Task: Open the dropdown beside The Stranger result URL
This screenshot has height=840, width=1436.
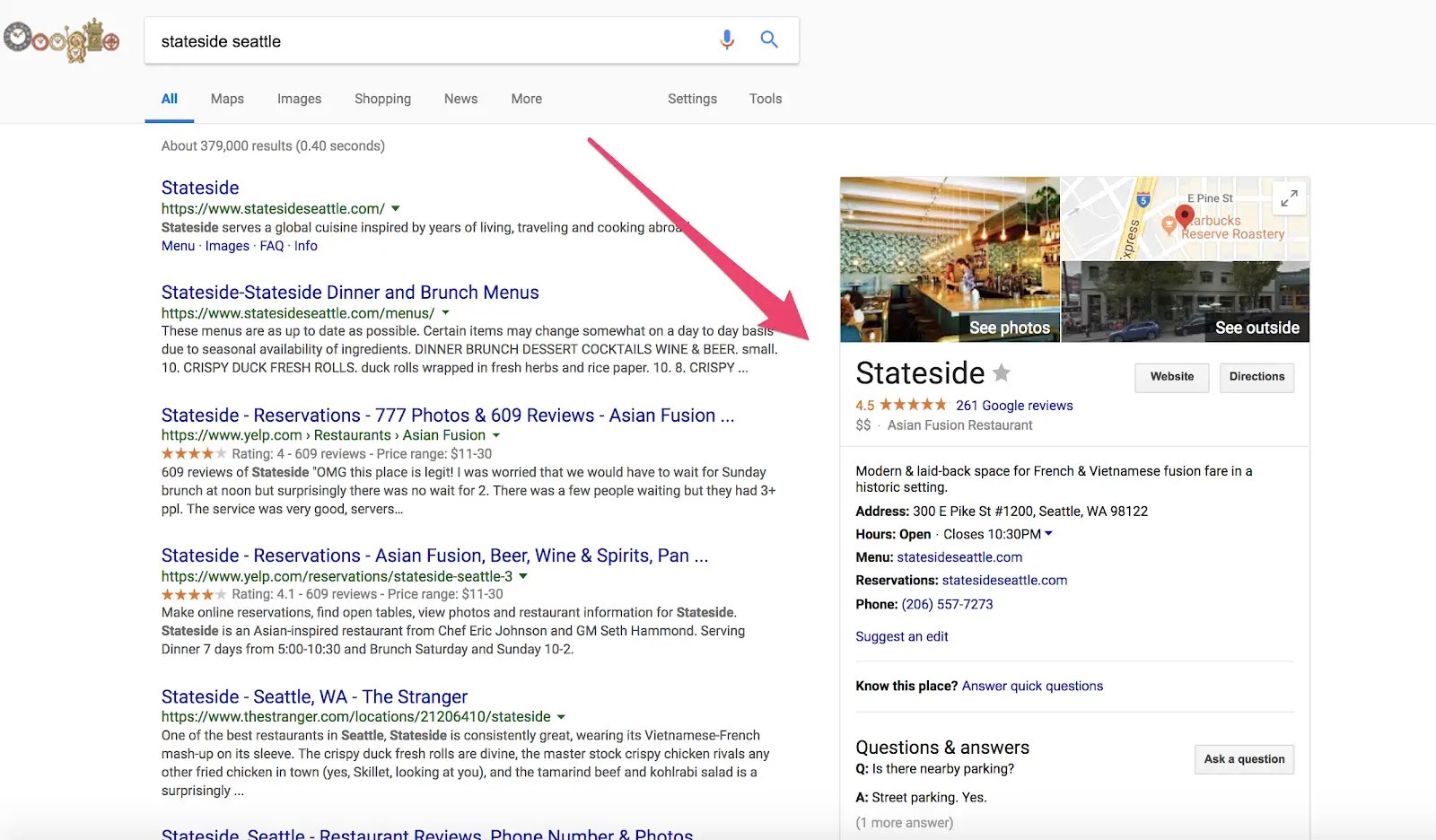Action: pos(561,717)
